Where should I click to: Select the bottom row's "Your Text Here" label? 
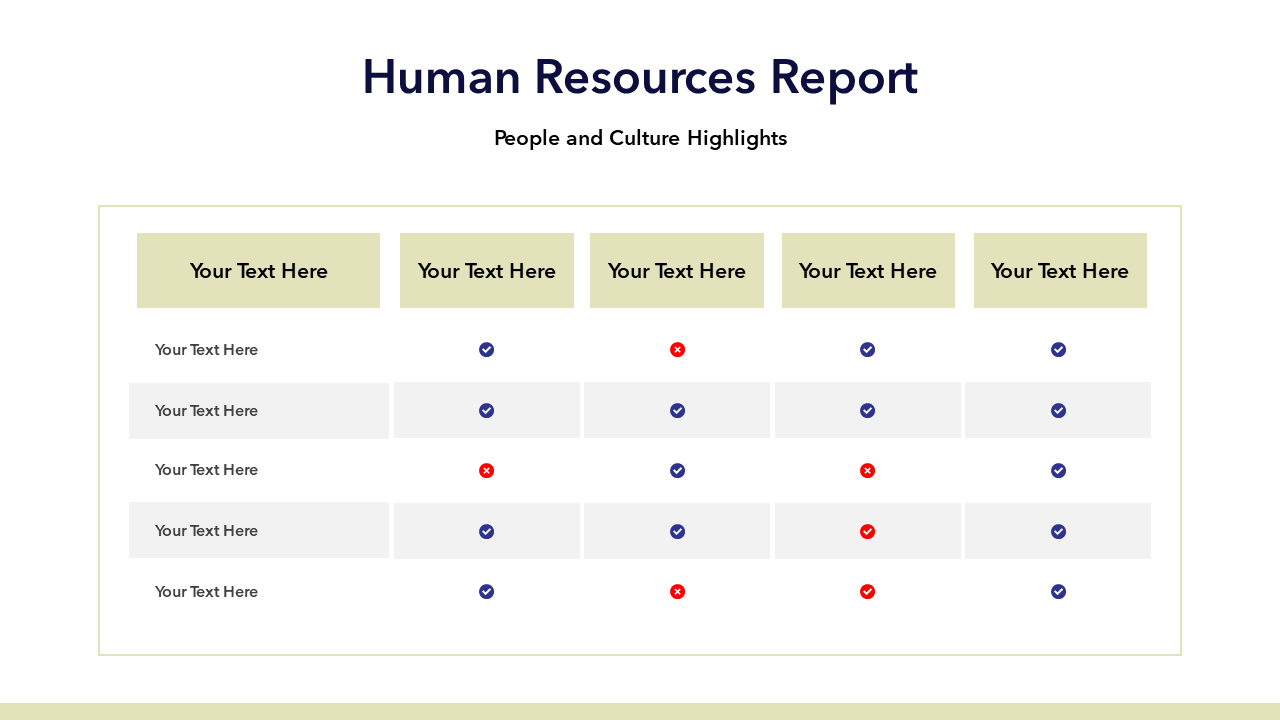[x=206, y=592]
